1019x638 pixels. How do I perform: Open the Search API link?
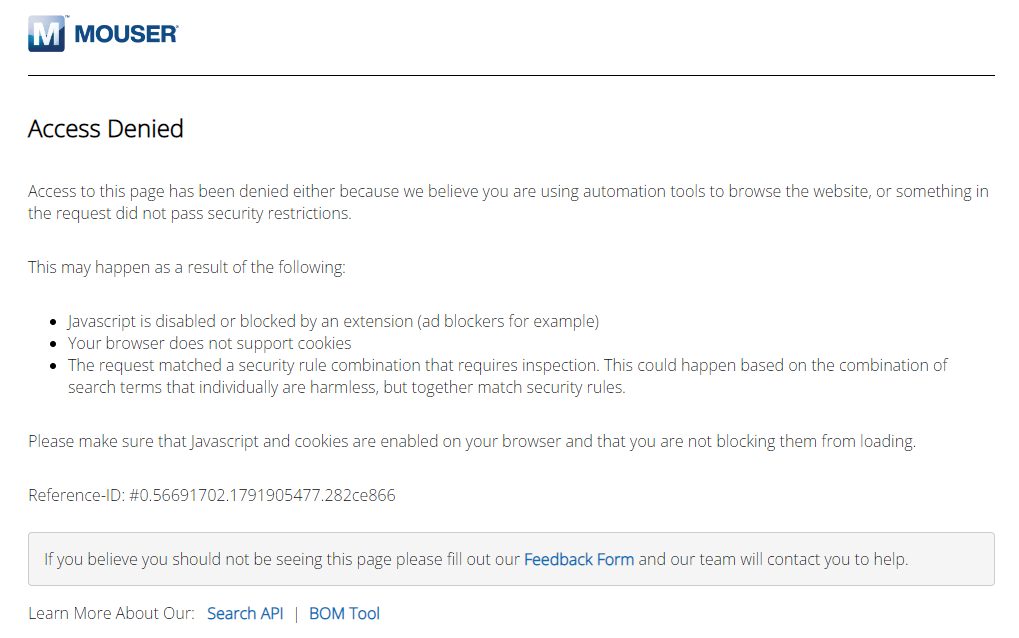245,613
